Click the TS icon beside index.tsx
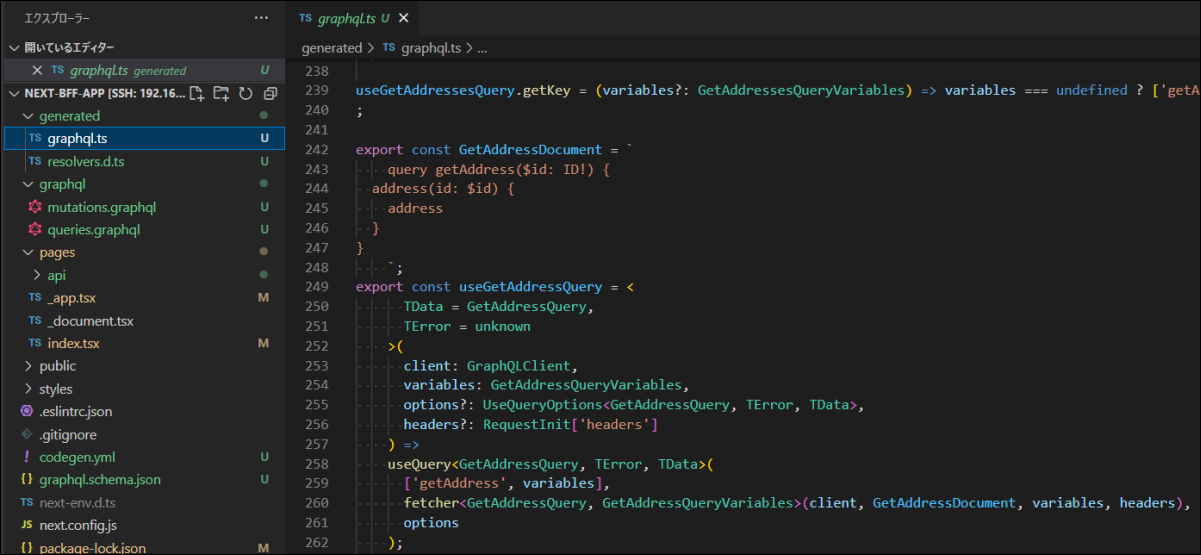Viewport: 1201px width, 555px height. tap(35, 343)
